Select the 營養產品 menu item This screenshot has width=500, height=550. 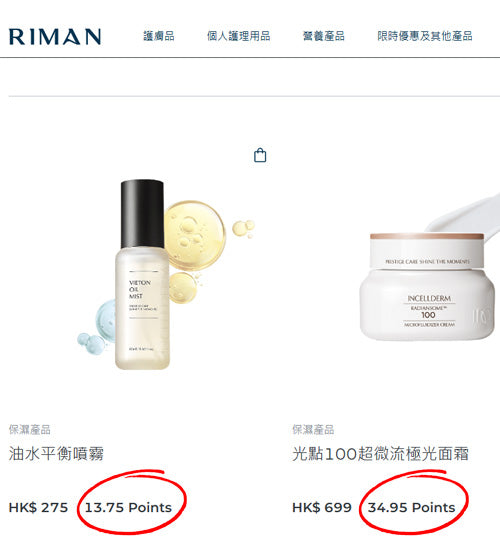pyautogui.click(x=324, y=36)
